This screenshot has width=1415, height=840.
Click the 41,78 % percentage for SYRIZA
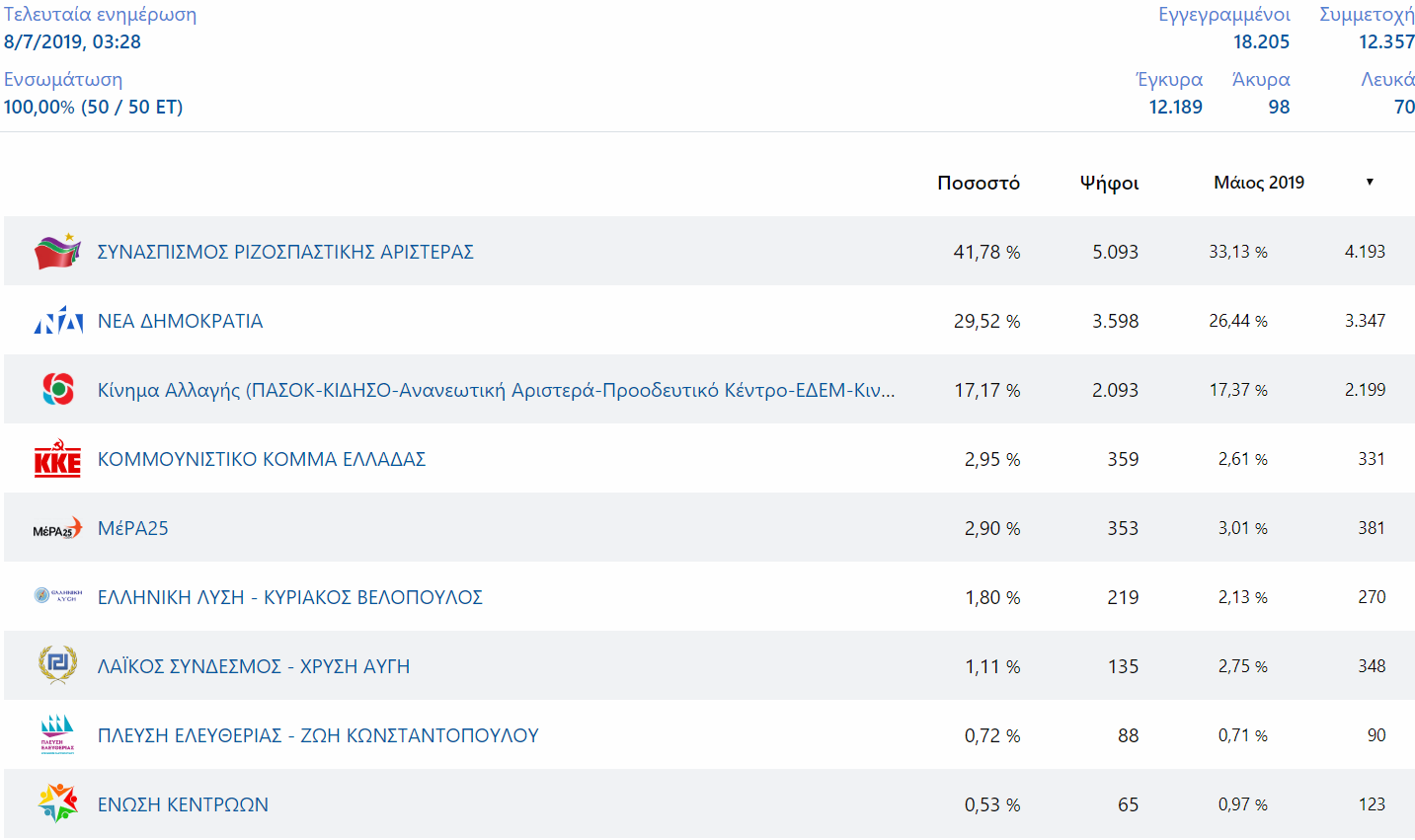click(x=986, y=252)
